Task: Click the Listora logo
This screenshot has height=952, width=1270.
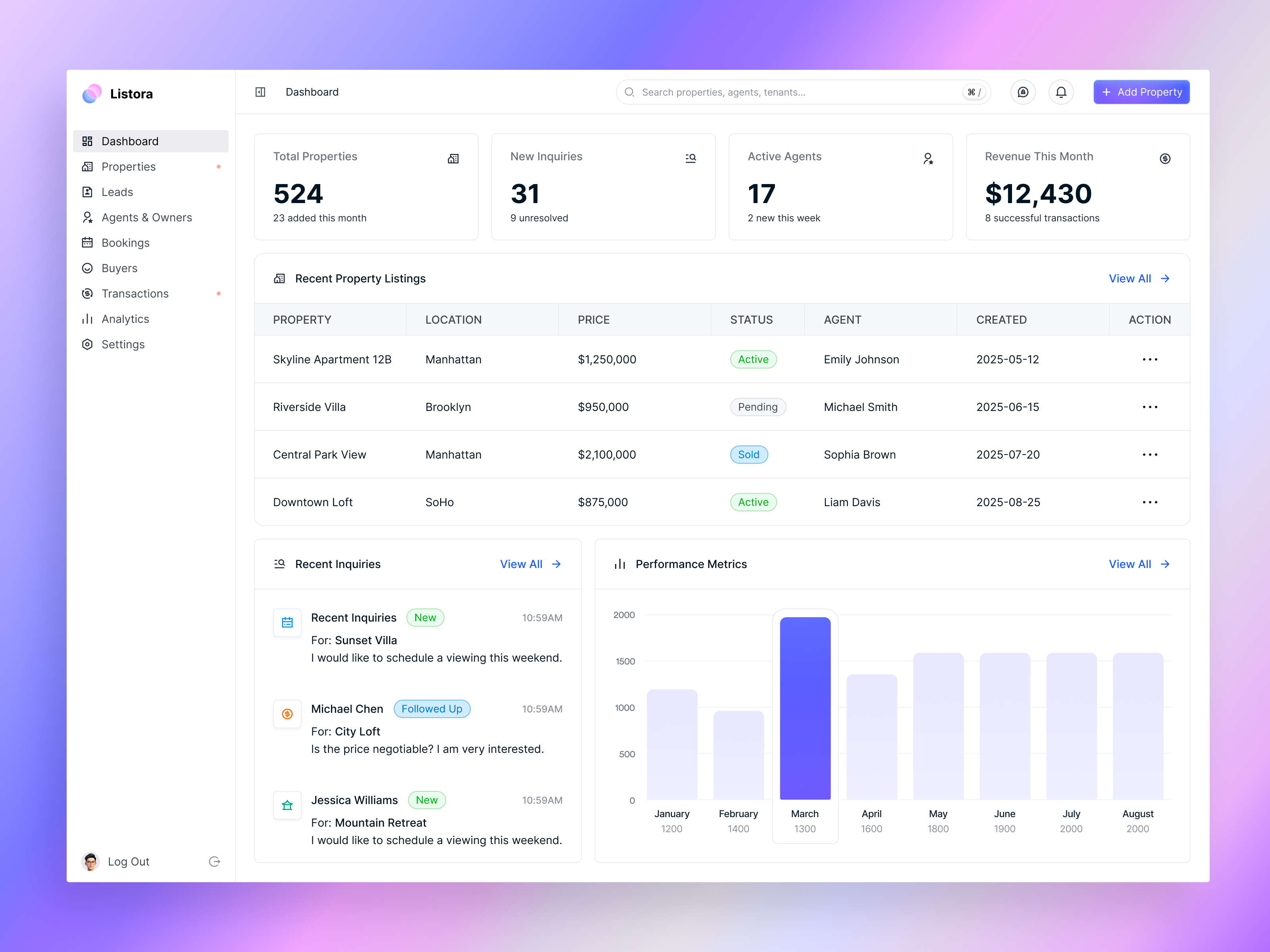Action: coord(117,93)
